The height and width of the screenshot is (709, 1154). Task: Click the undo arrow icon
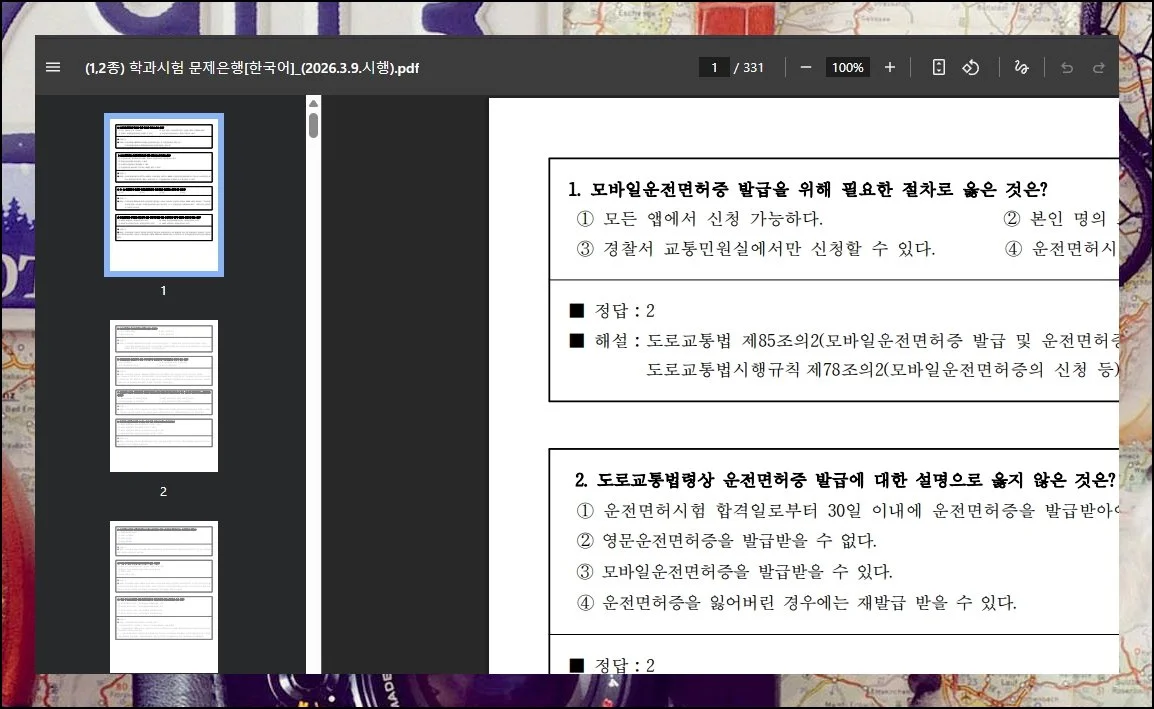pos(1066,67)
